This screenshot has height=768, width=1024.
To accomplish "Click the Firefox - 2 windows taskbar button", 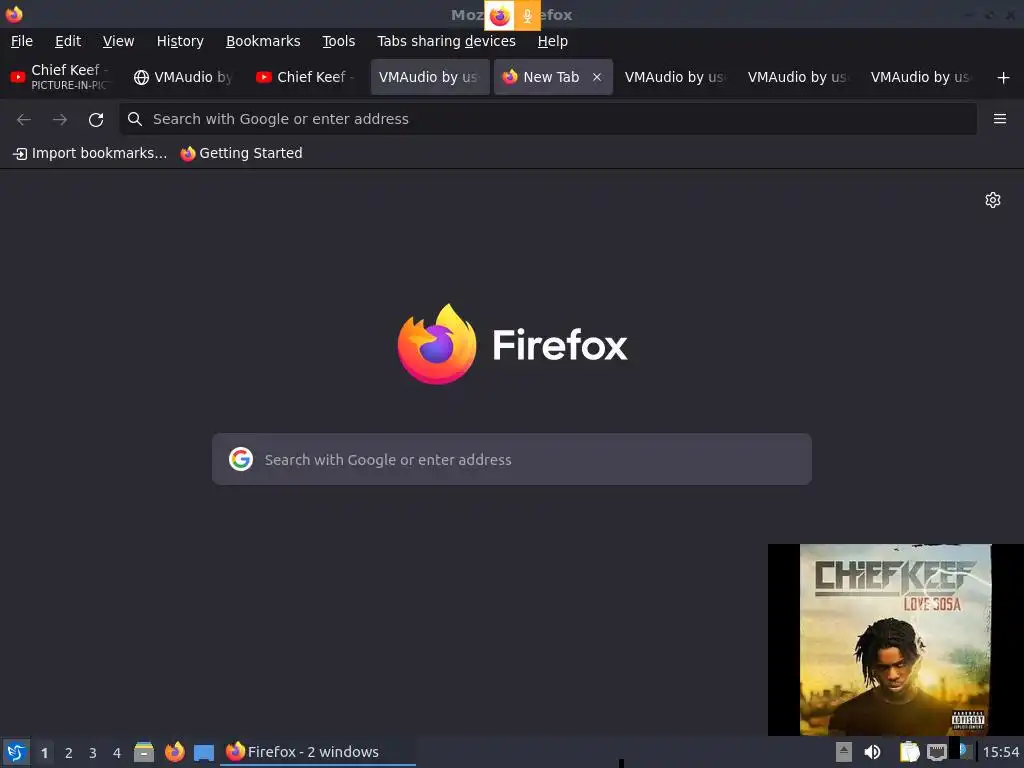I will pyautogui.click(x=317, y=752).
